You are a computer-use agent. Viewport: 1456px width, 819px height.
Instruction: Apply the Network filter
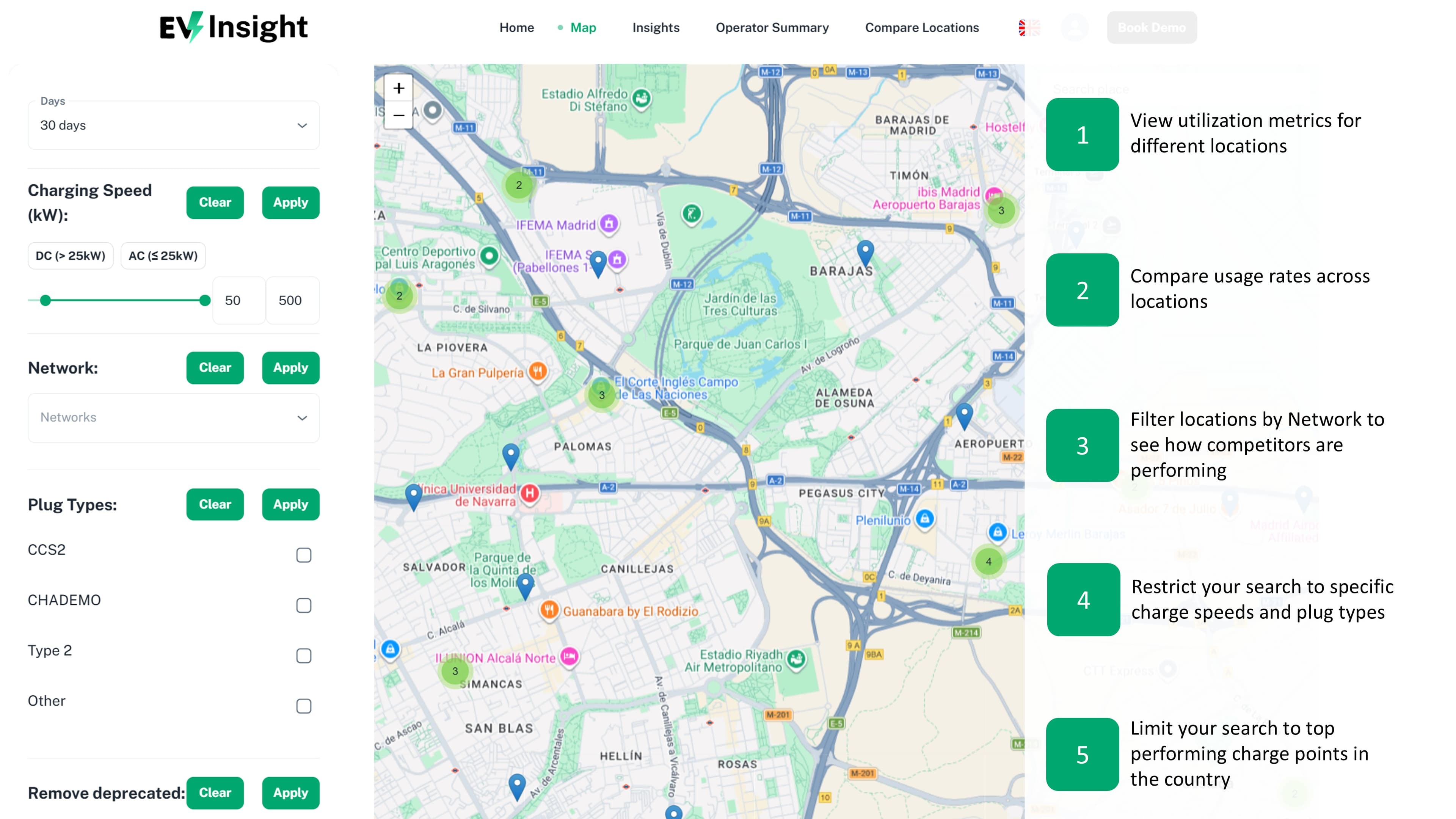point(290,368)
